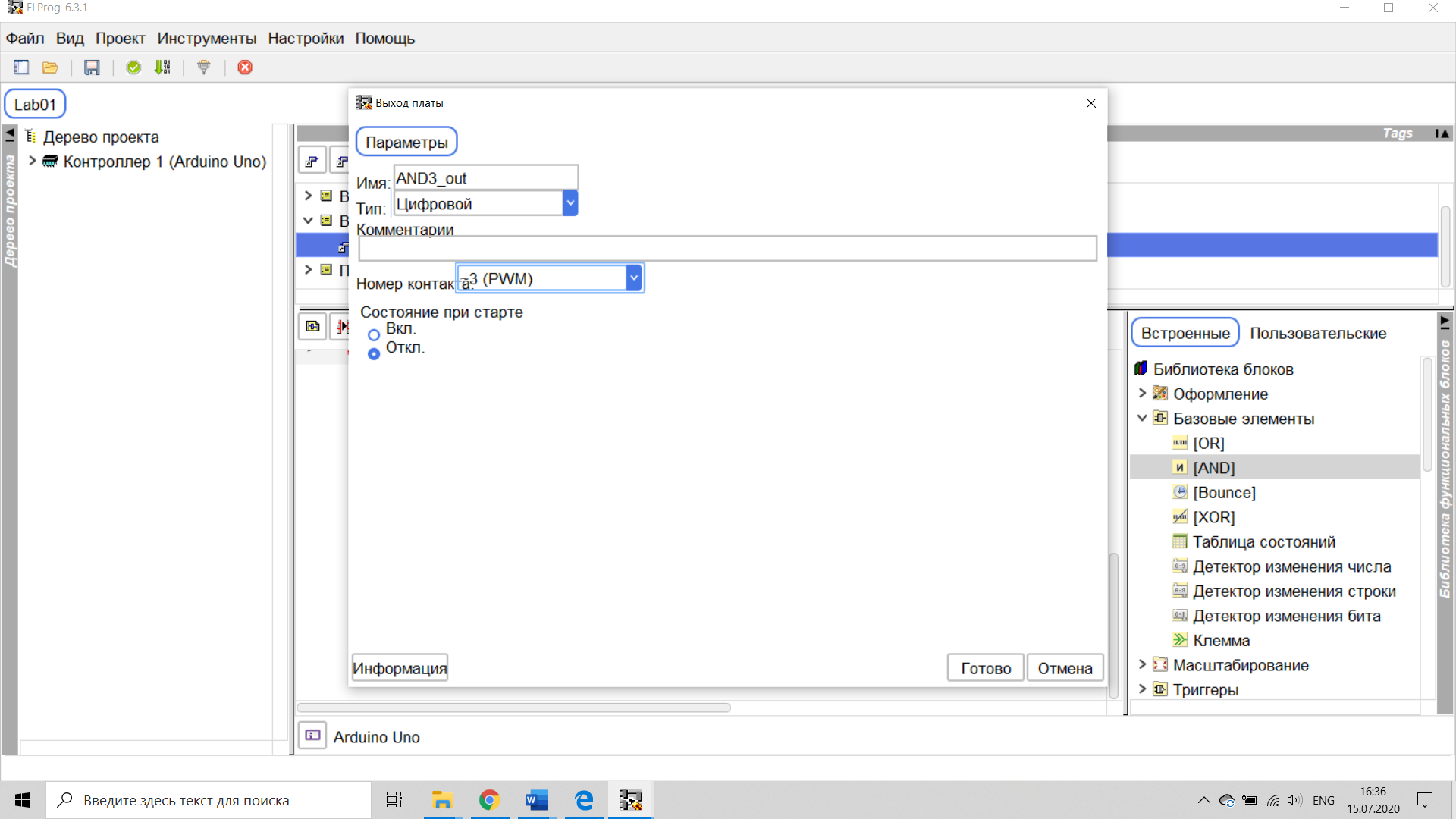The height and width of the screenshot is (819, 1456).
Task: Click the compile and upload binary icon
Action: 162,67
